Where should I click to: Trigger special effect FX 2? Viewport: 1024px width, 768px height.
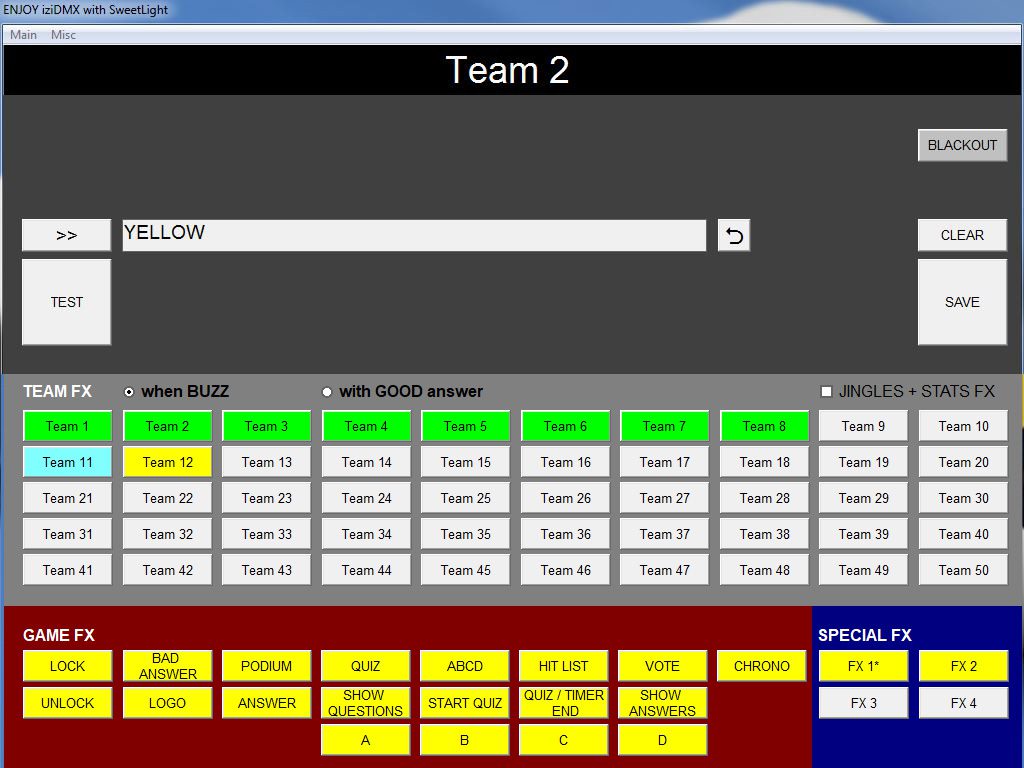(963, 666)
